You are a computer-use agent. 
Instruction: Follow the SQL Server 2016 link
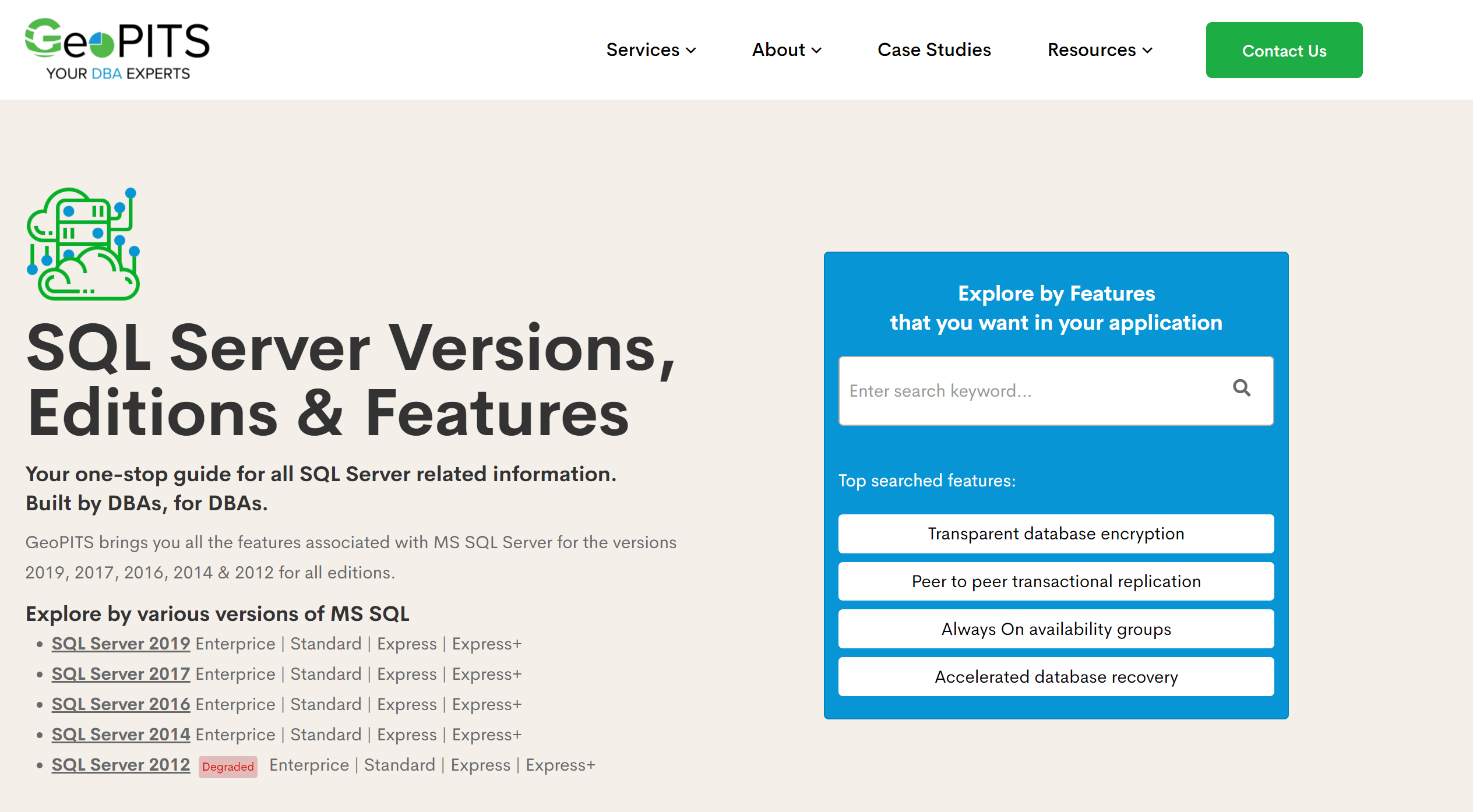(x=121, y=704)
